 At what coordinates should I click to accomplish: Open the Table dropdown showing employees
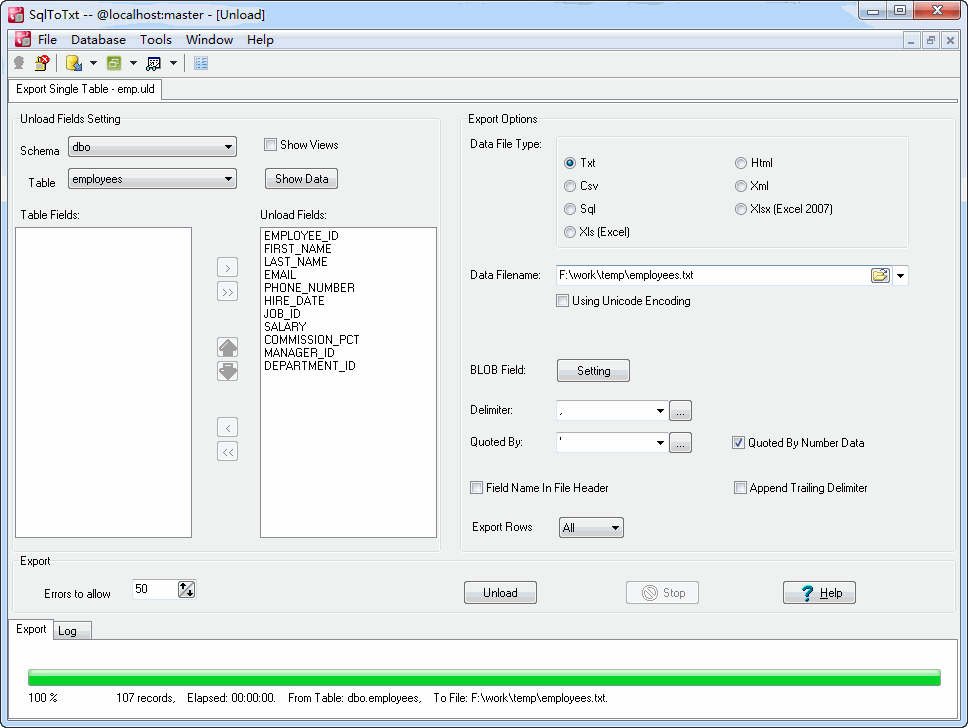click(152, 179)
